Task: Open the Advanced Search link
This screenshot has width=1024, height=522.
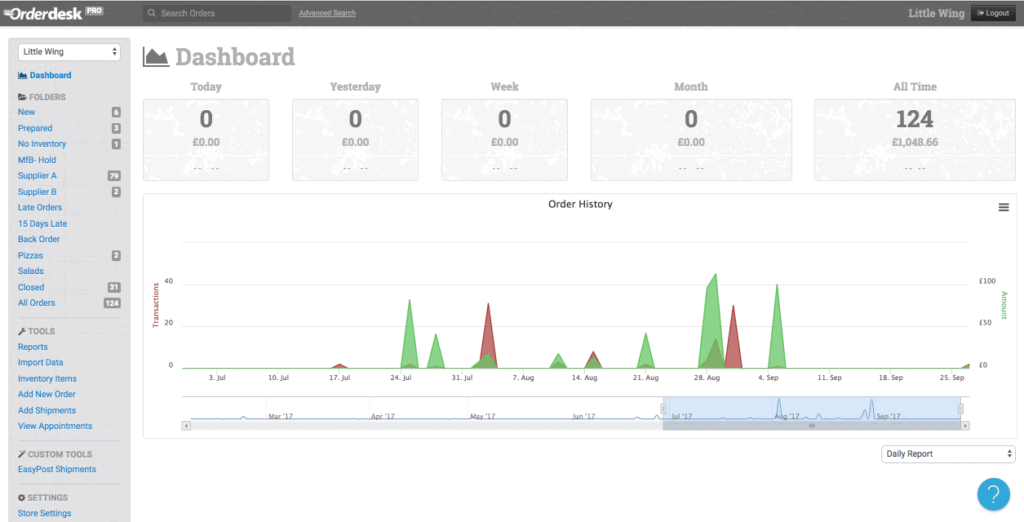Action: pyautogui.click(x=327, y=14)
